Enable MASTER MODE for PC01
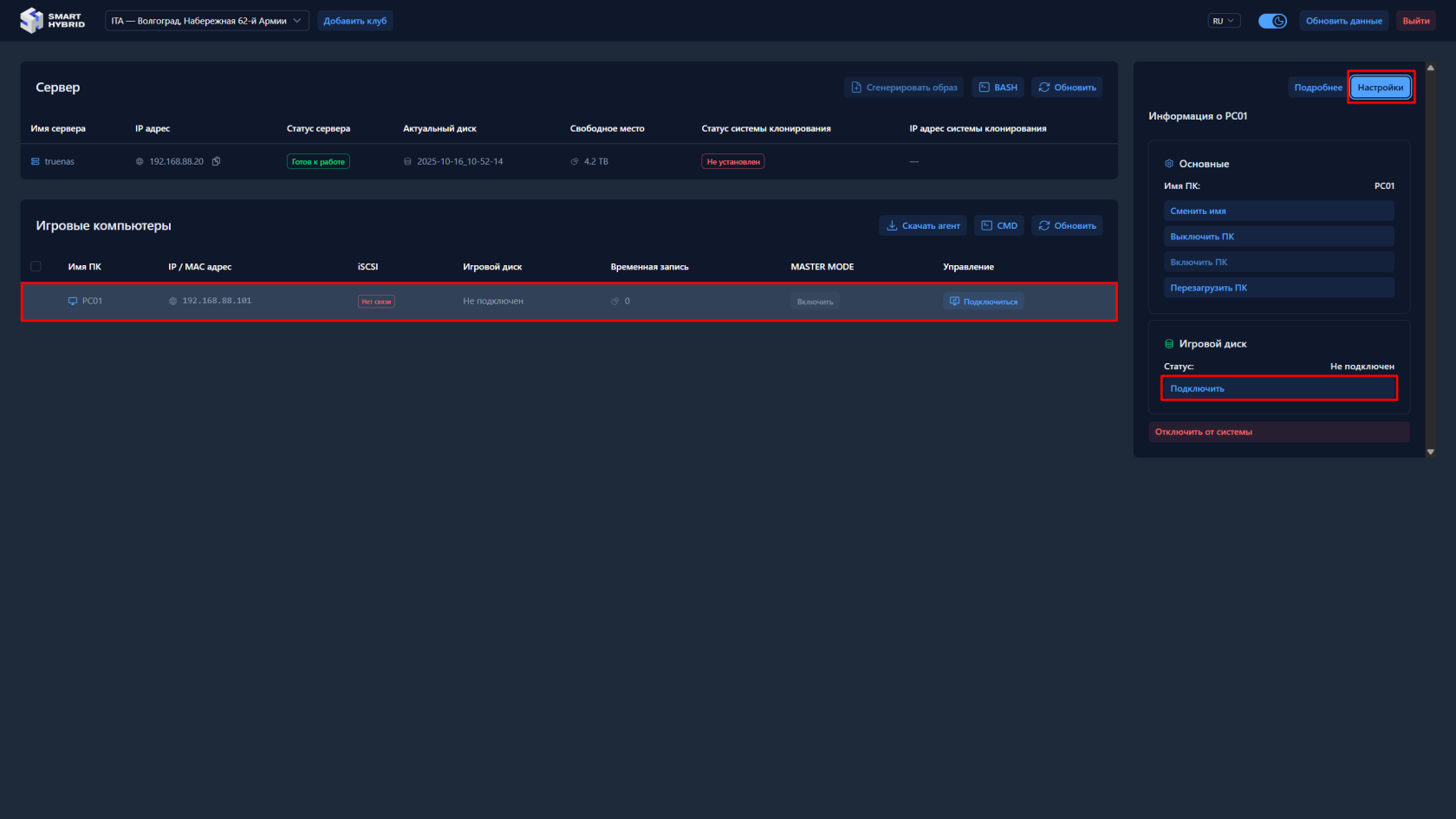The image size is (1456, 819). point(815,302)
